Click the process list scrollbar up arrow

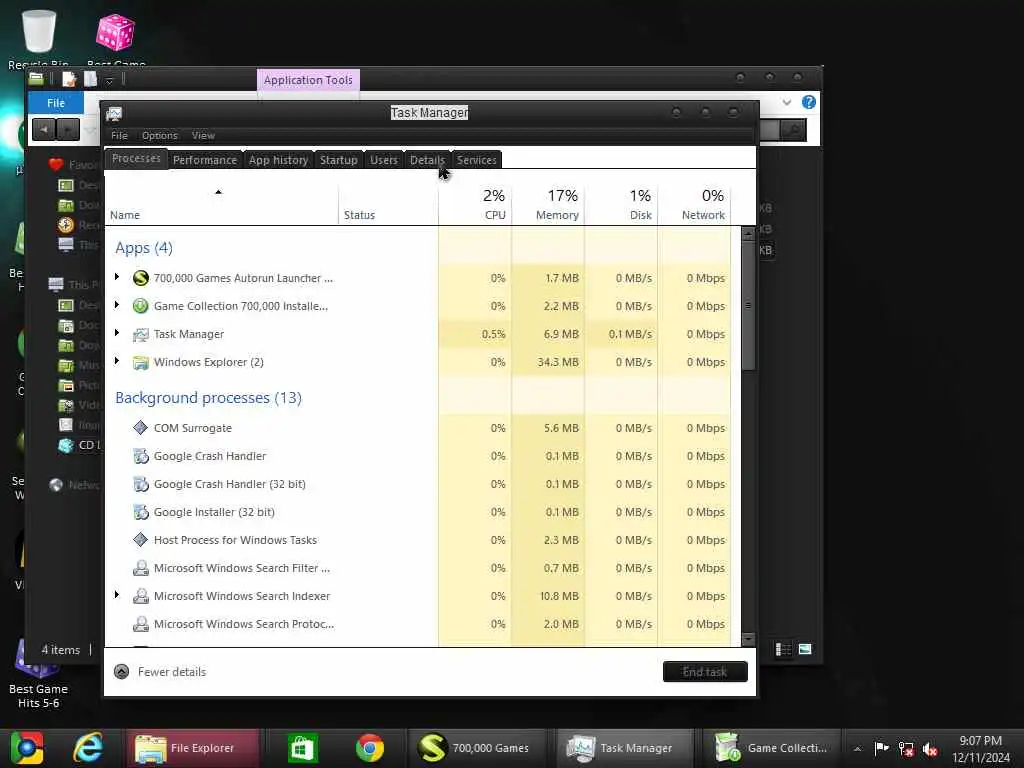pos(748,234)
